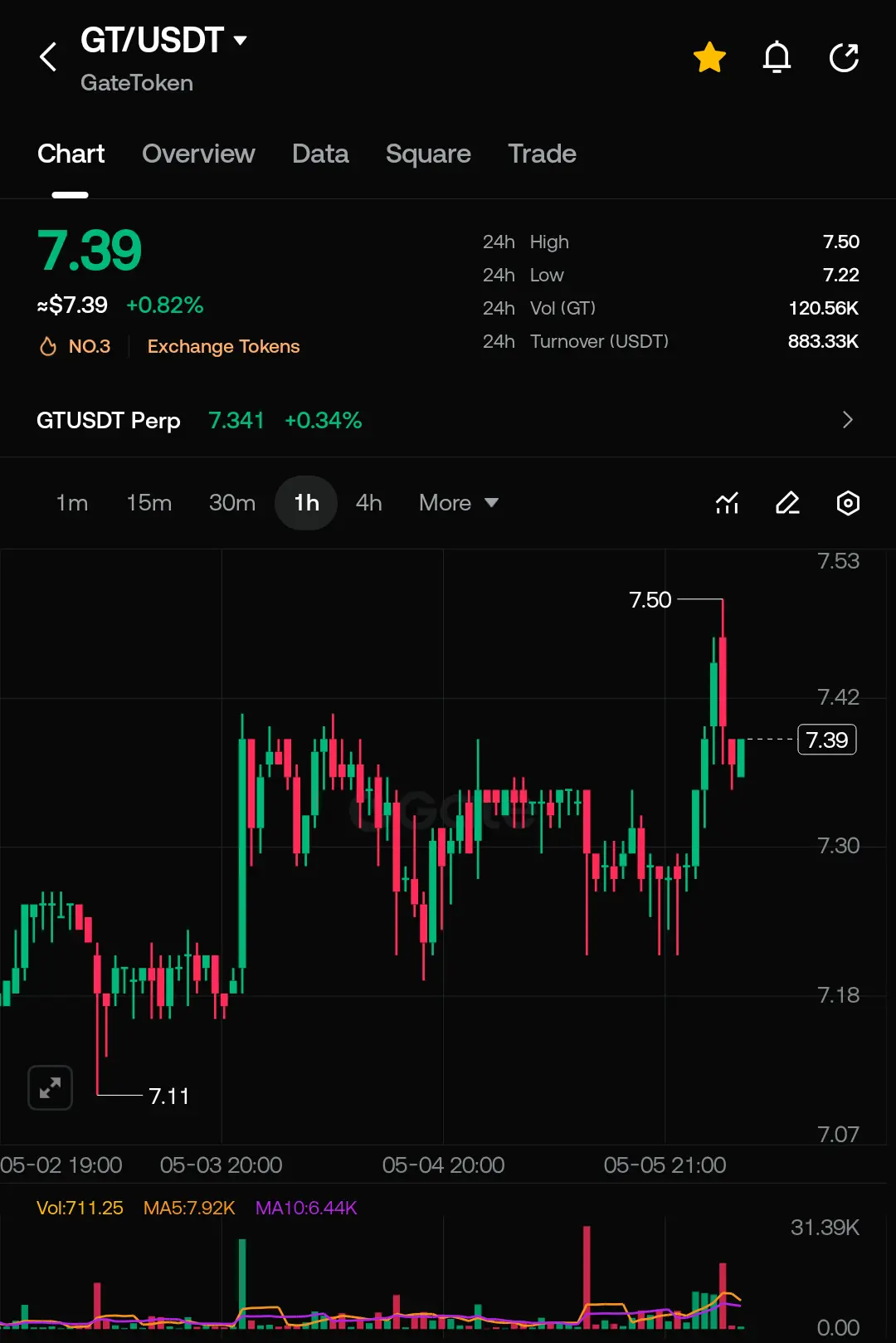Tap the perp price 7.341
This screenshot has width=896, height=1343.
click(x=236, y=420)
